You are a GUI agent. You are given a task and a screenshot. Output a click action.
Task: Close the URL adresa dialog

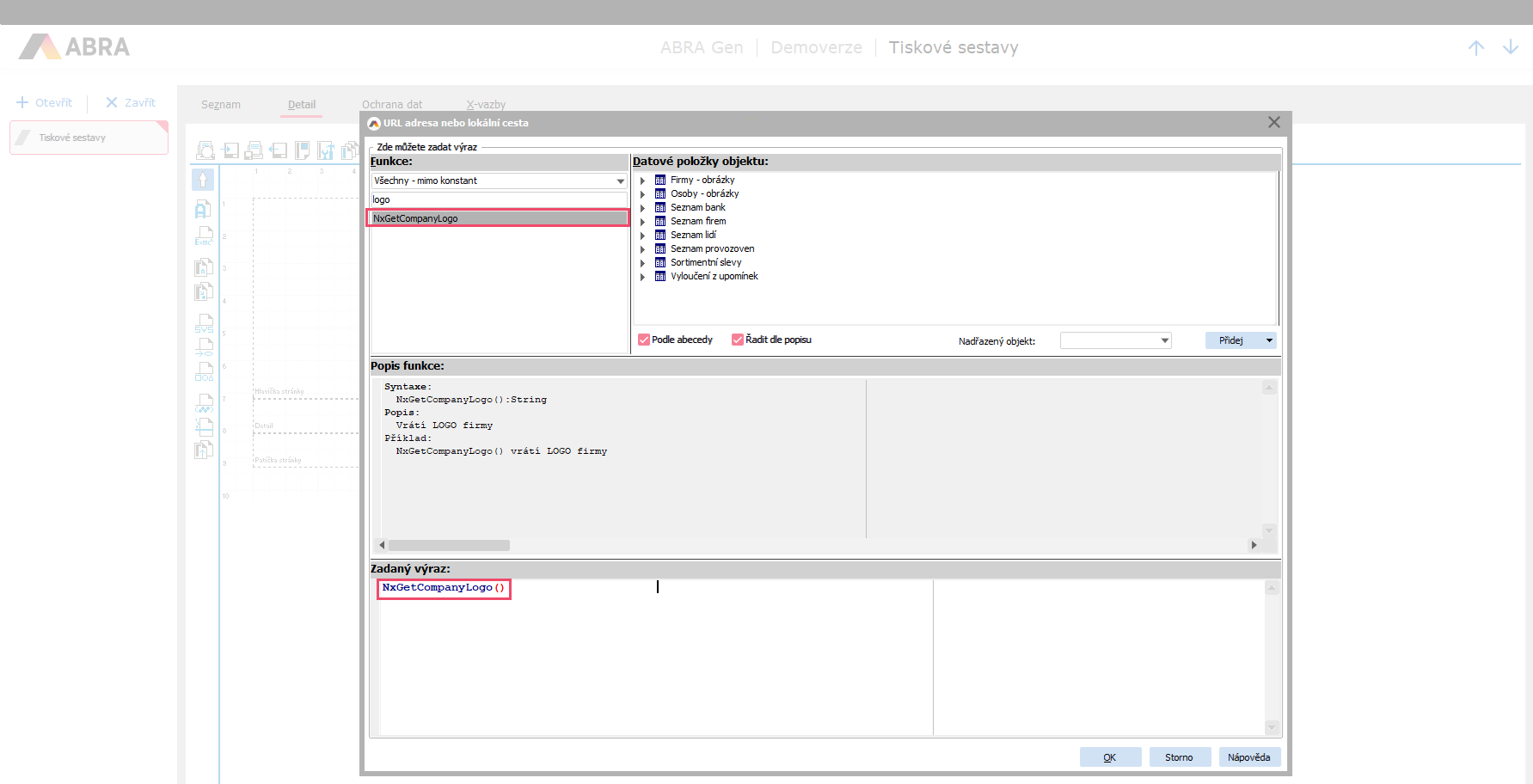pyautogui.click(x=1274, y=122)
